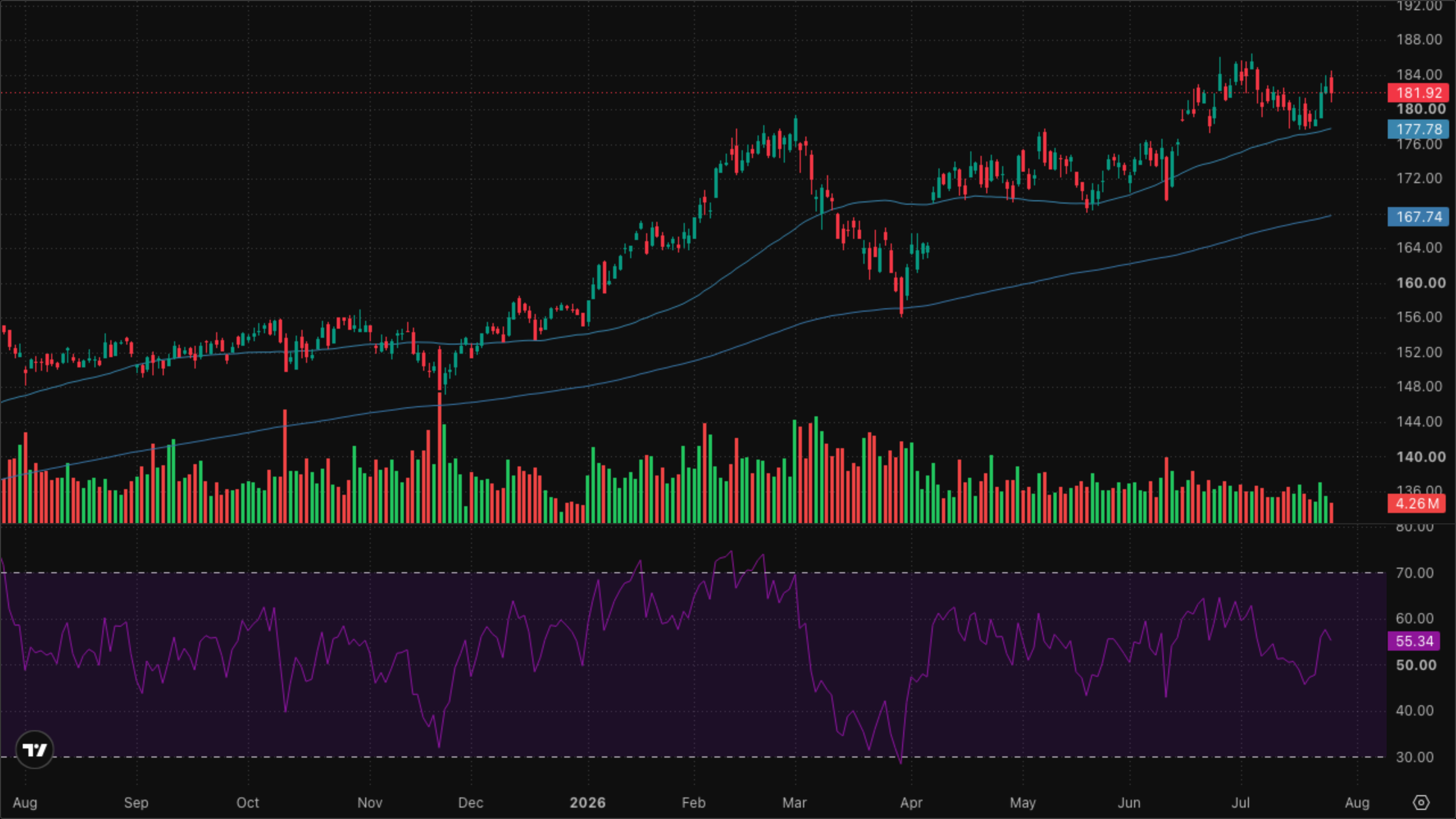This screenshot has width=1456, height=819.
Task: Click the 180.00 price axis label
Action: tap(1421, 109)
